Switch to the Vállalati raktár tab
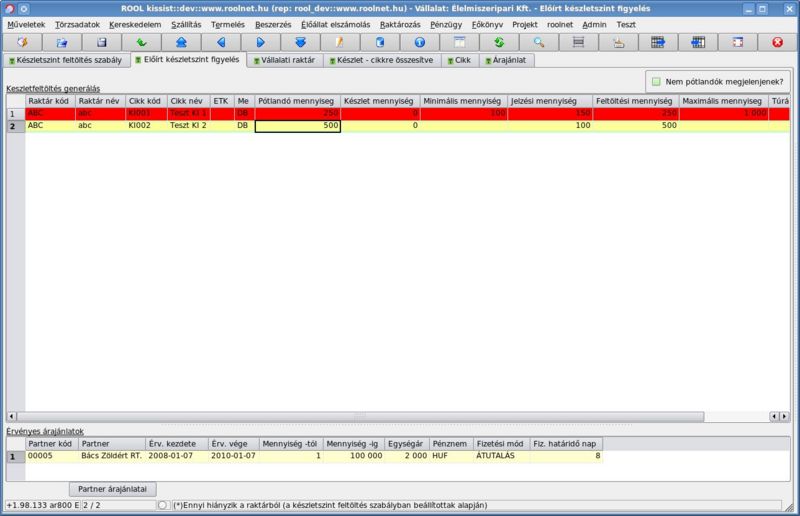Screen dimensions: 800x516 286,60
